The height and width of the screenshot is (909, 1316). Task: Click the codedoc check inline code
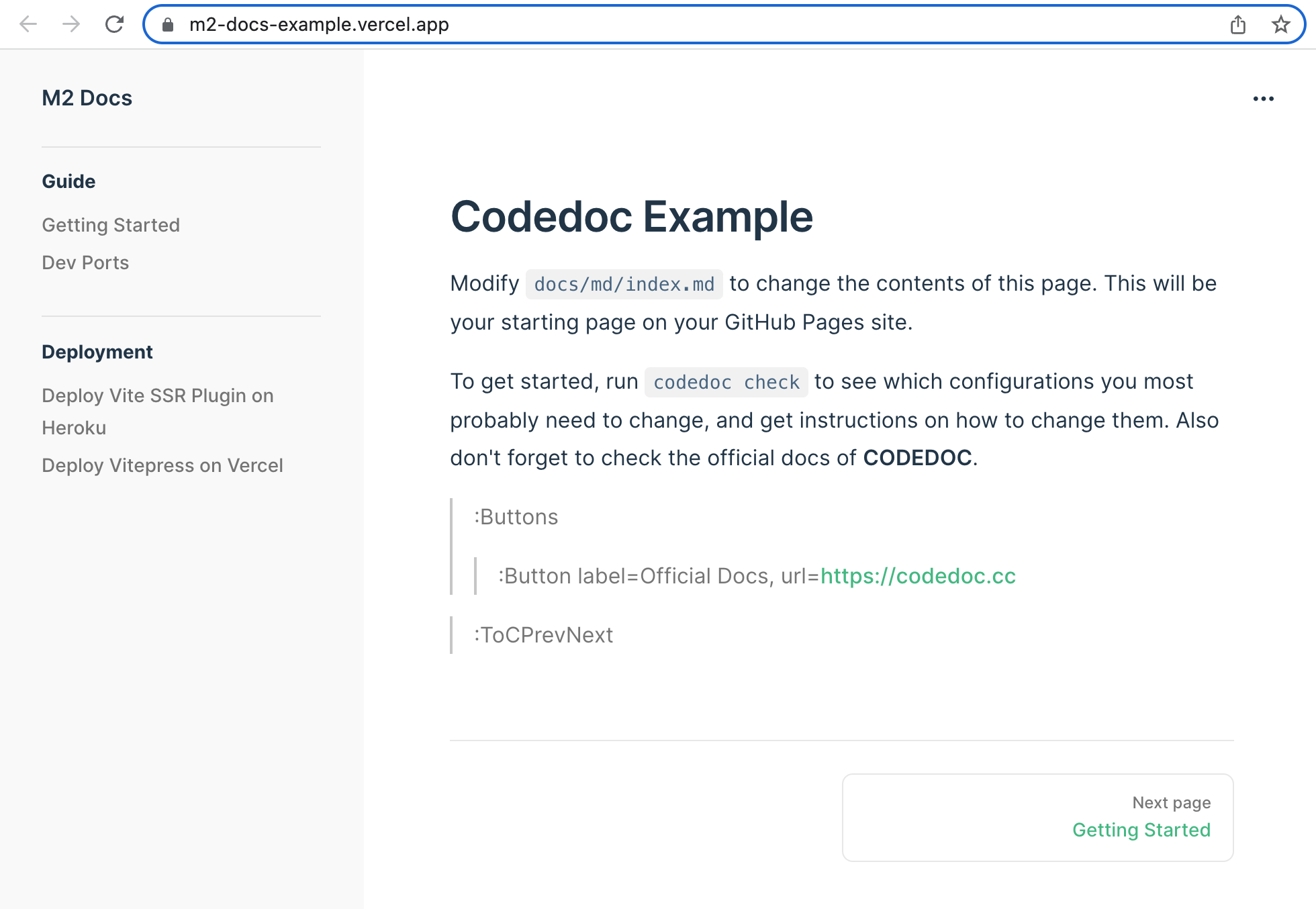tap(726, 383)
